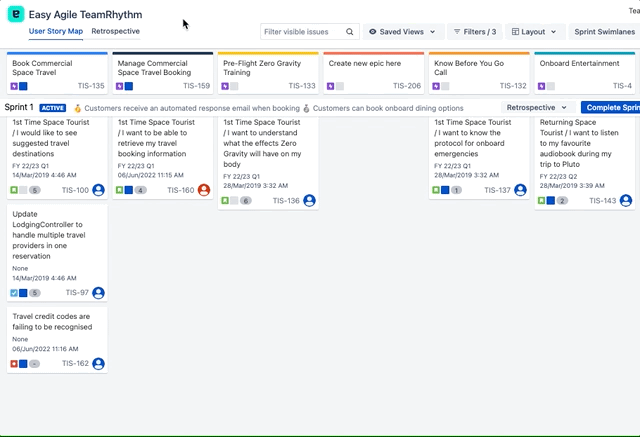640x437 pixels.
Task: Open the Saved Views dropdown
Action: (x=402, y=32)
